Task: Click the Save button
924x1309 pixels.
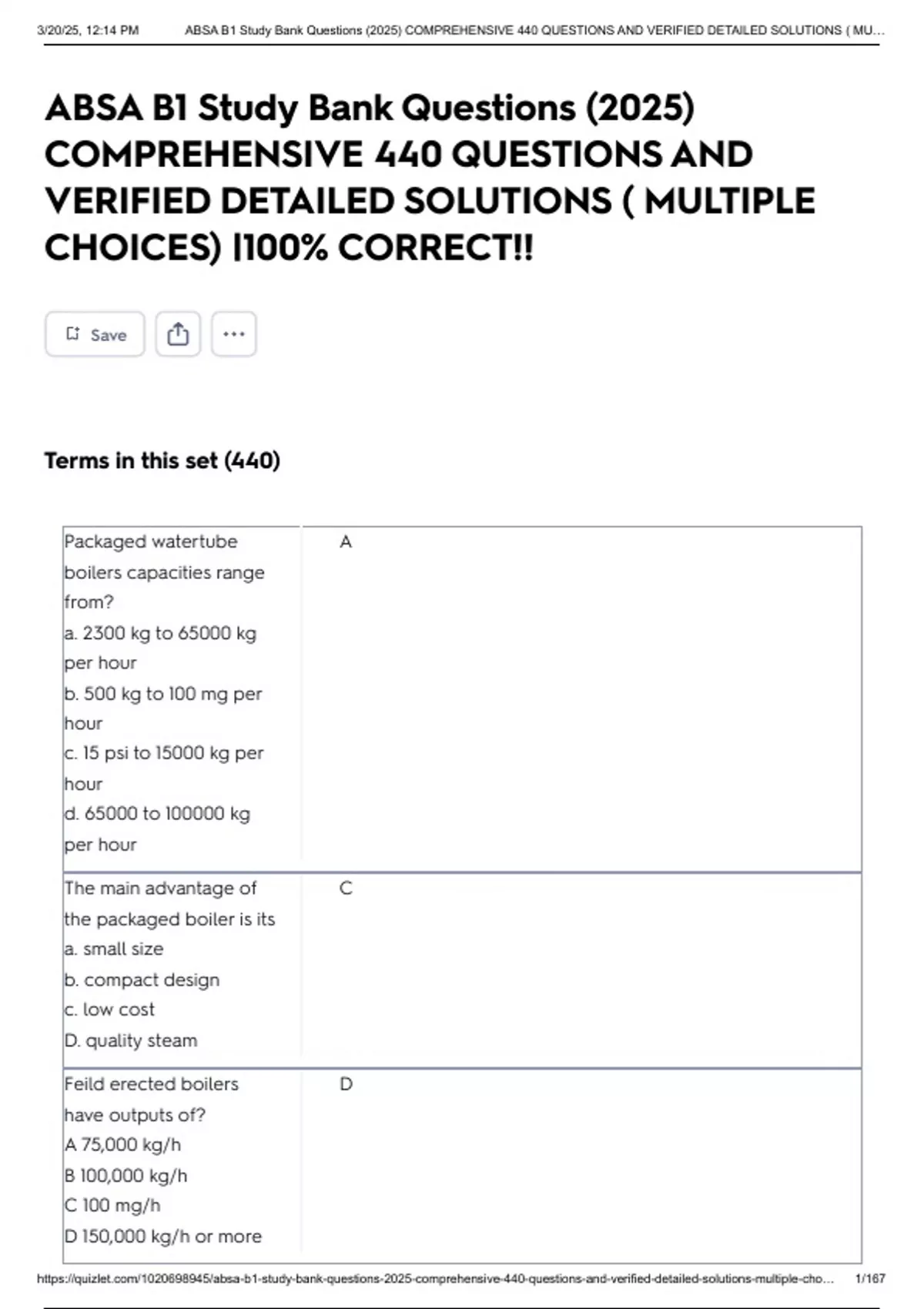Action: coord(95,334)
